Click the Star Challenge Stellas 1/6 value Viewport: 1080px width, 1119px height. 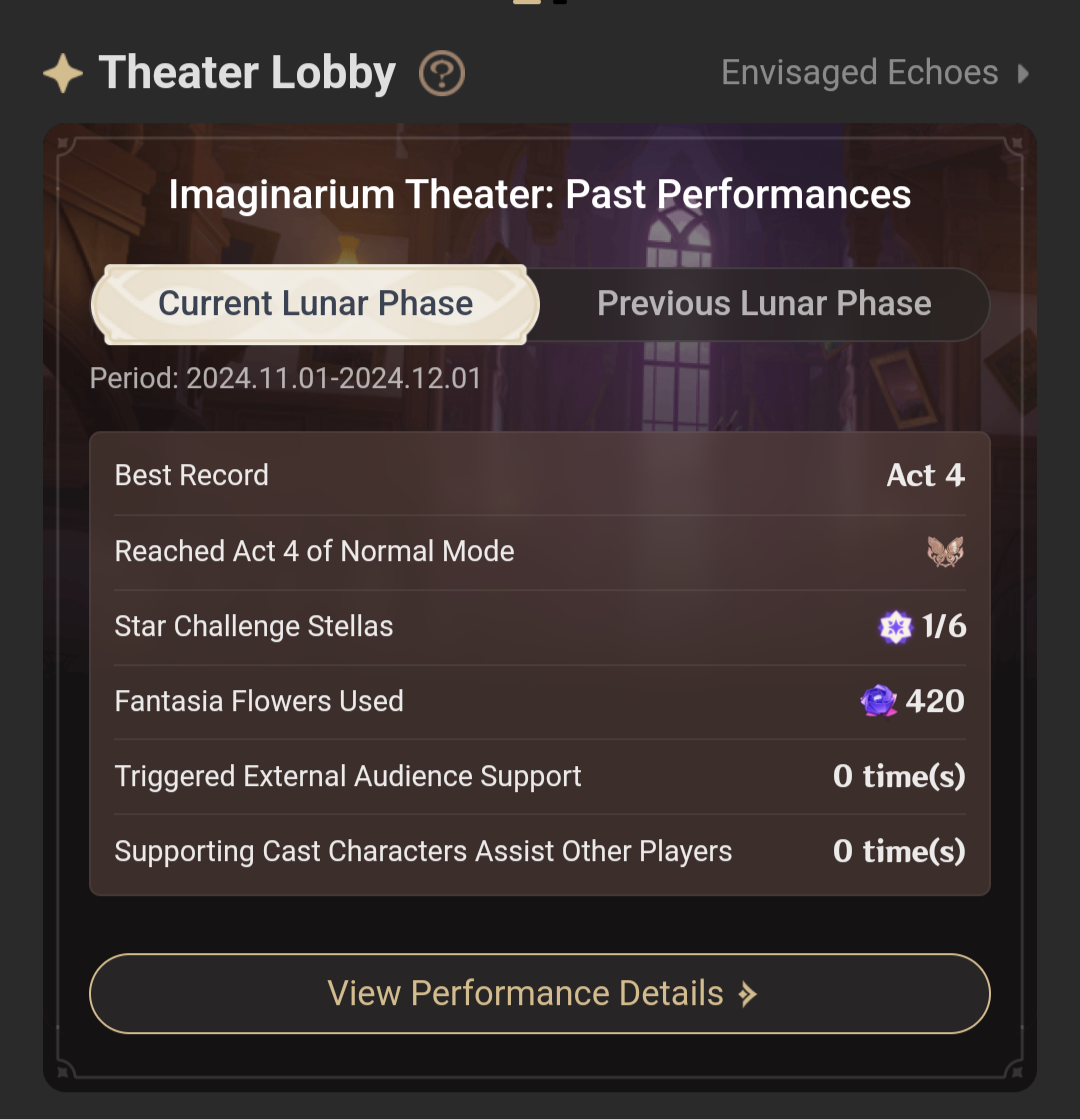(x=944, y=627)
